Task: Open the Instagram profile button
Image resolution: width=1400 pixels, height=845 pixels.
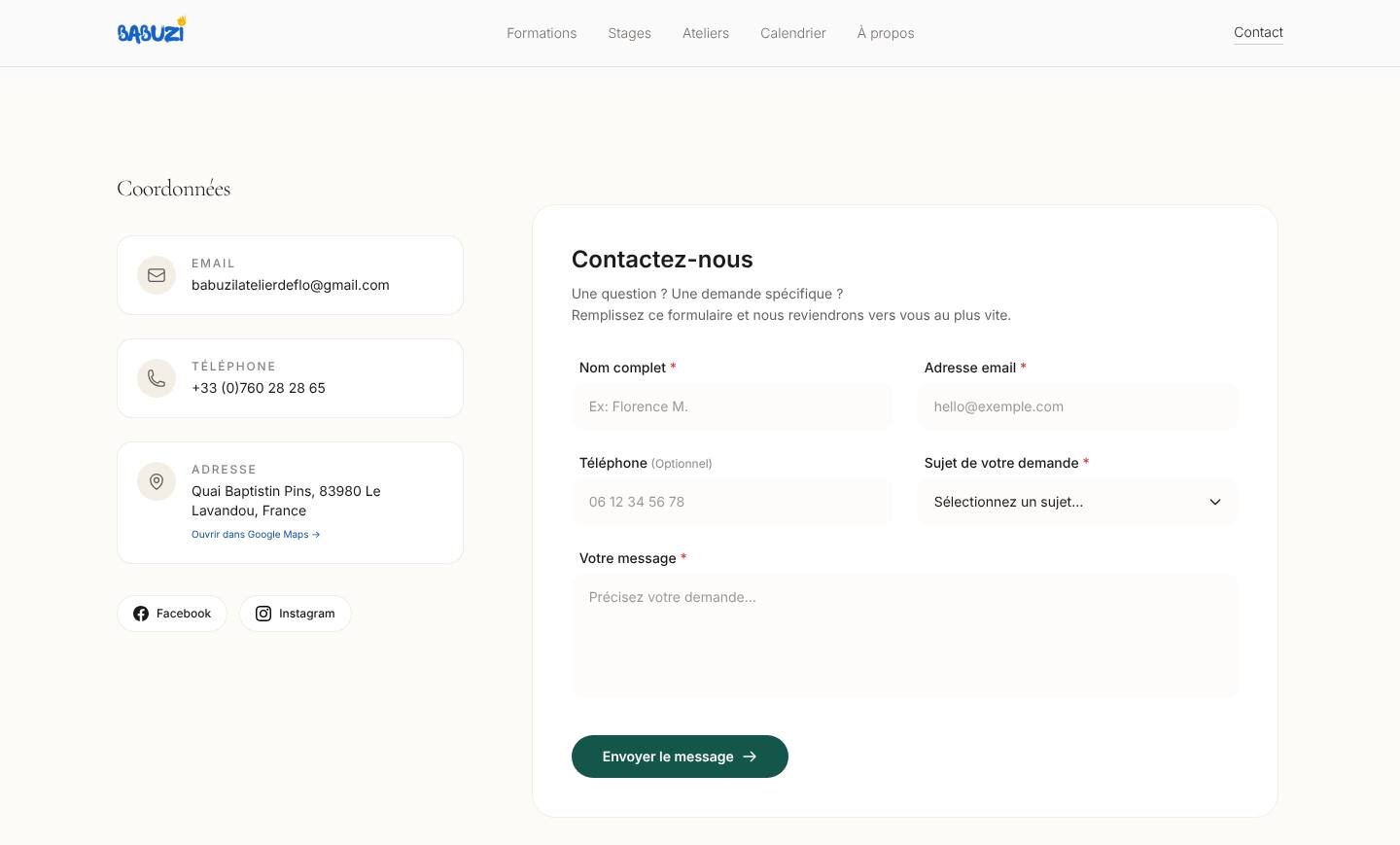Action: coord(296,614)
